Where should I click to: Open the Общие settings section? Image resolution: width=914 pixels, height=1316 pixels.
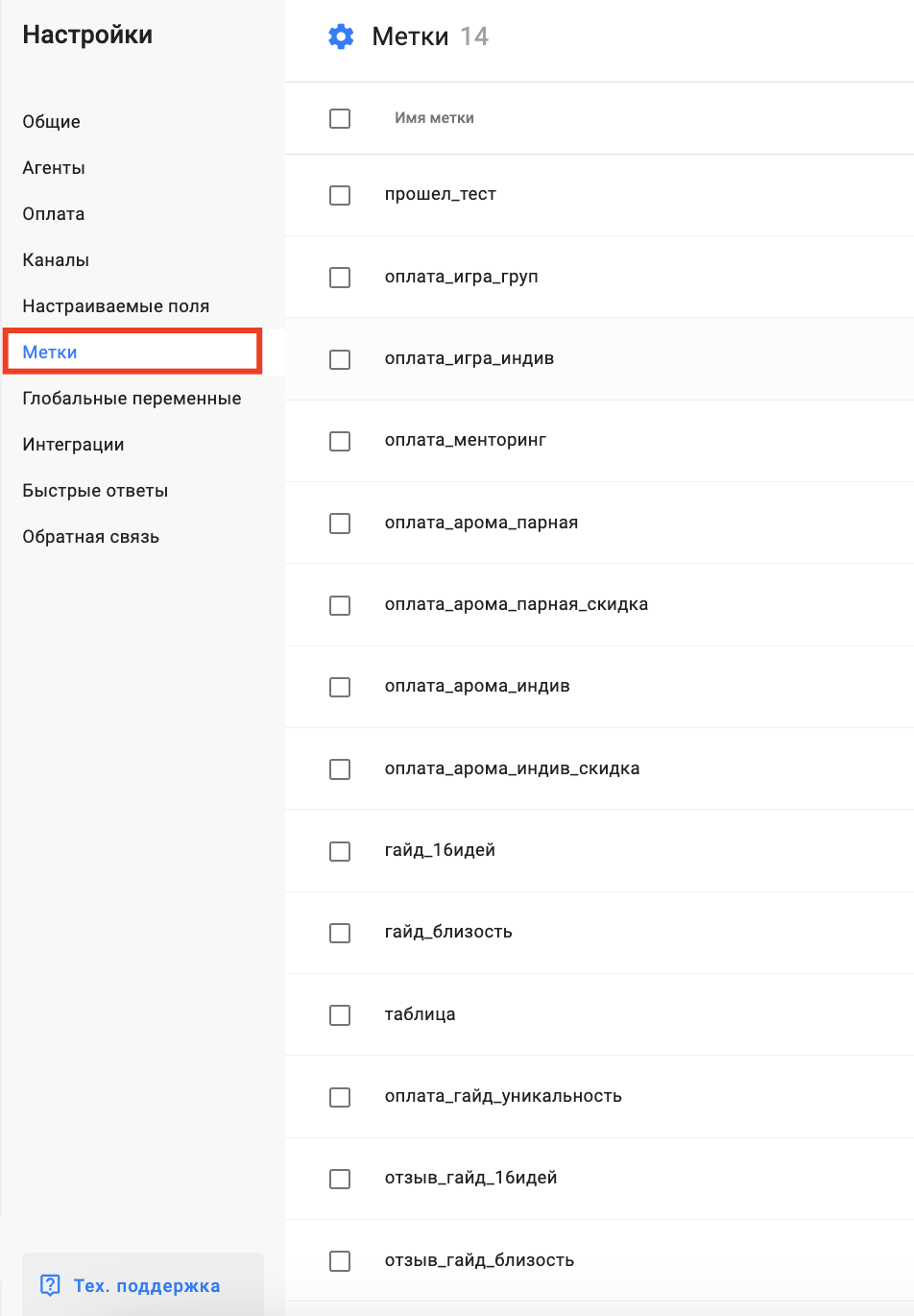pos(52,122)
